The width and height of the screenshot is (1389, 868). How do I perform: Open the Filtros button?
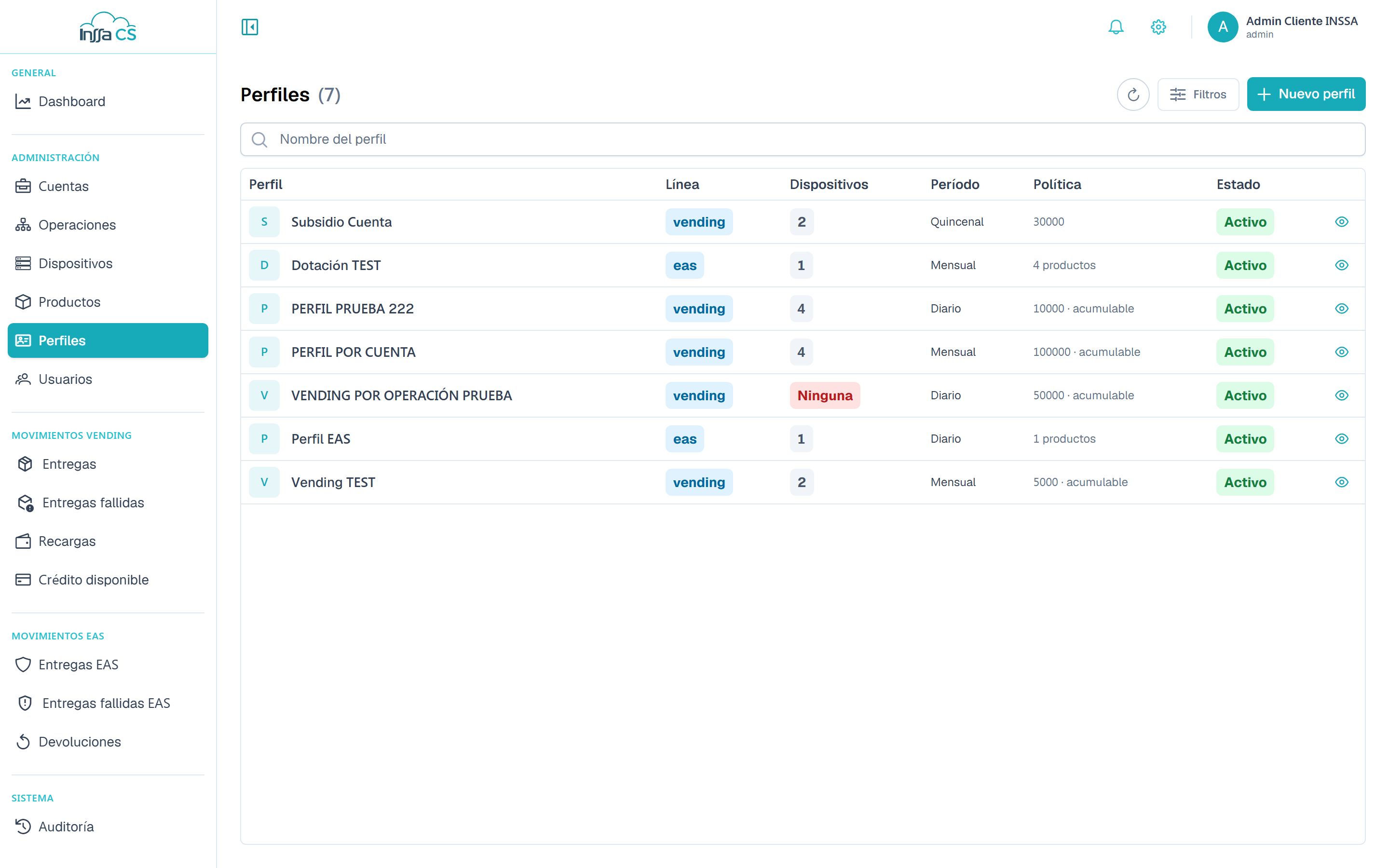(1198, 94)
